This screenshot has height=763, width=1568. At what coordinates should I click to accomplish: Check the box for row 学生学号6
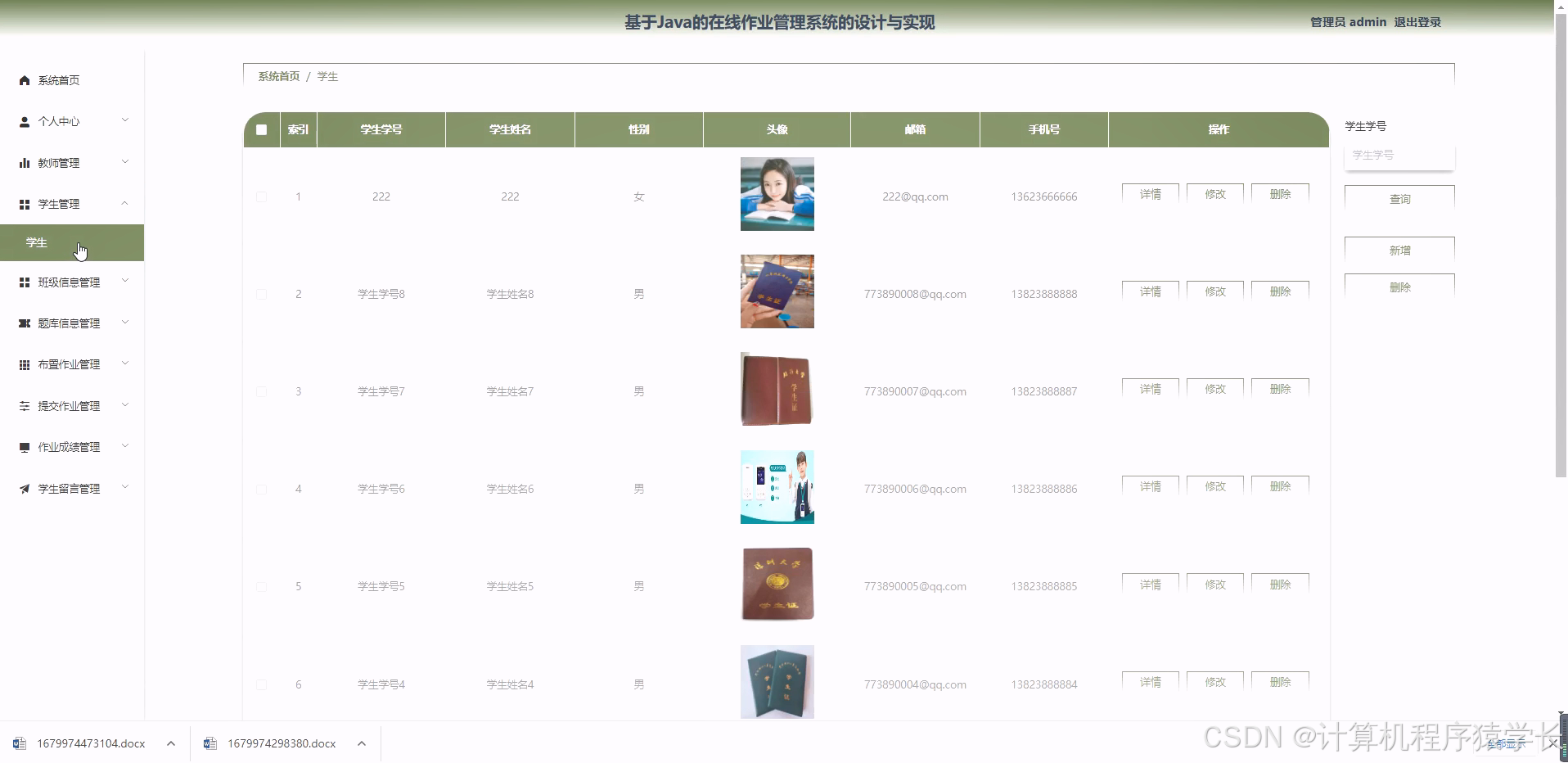click(261, 489)
